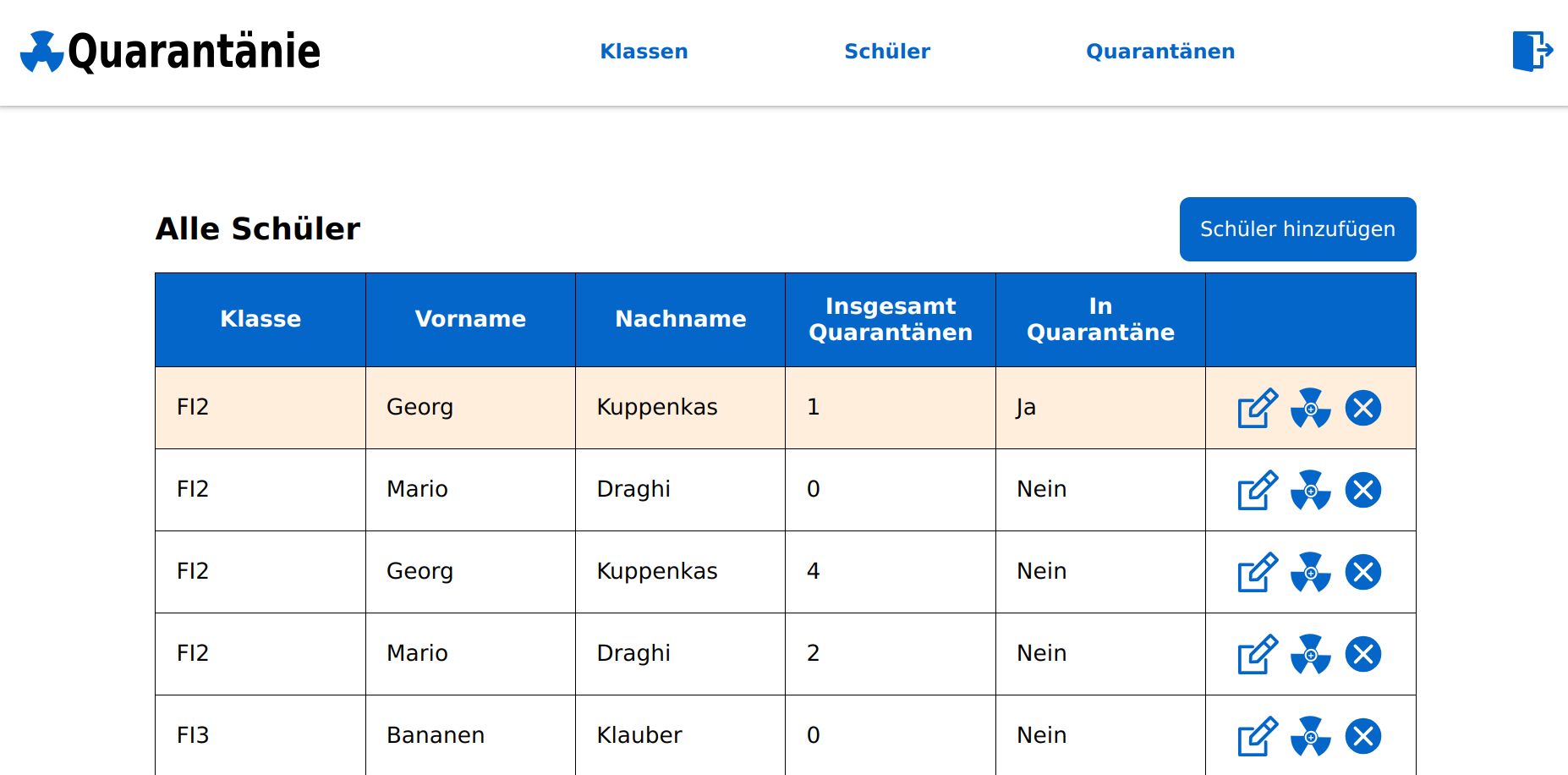
Task: Add quarantine for Georg Kuppenkas with 4 quarantines
Action: click(1310, 572)
